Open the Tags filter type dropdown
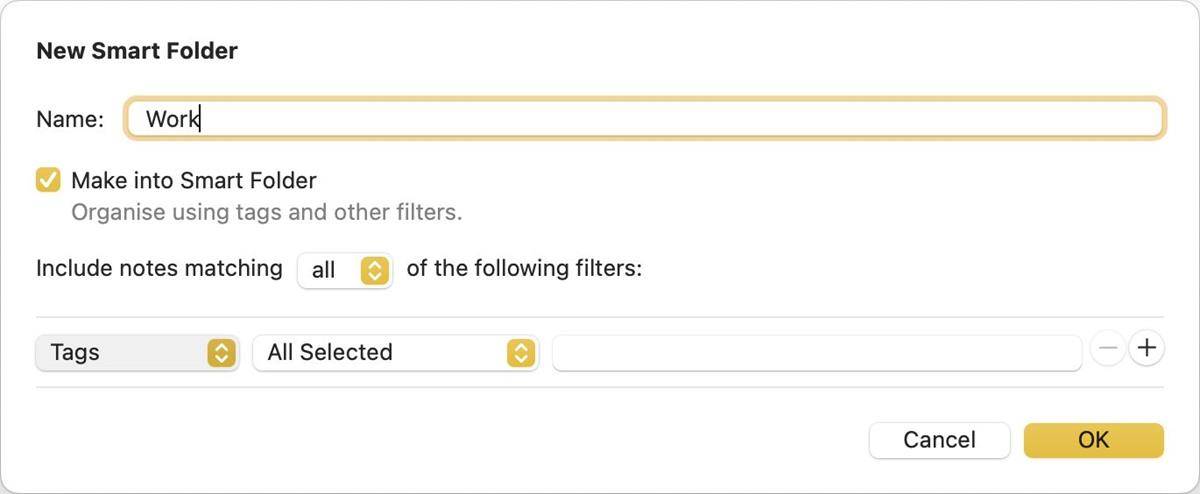Viewport: 1200px width, 494px height. tap(136, 352)
